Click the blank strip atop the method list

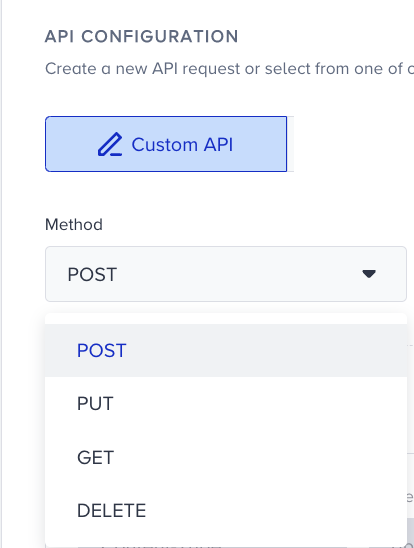(226, 318)
